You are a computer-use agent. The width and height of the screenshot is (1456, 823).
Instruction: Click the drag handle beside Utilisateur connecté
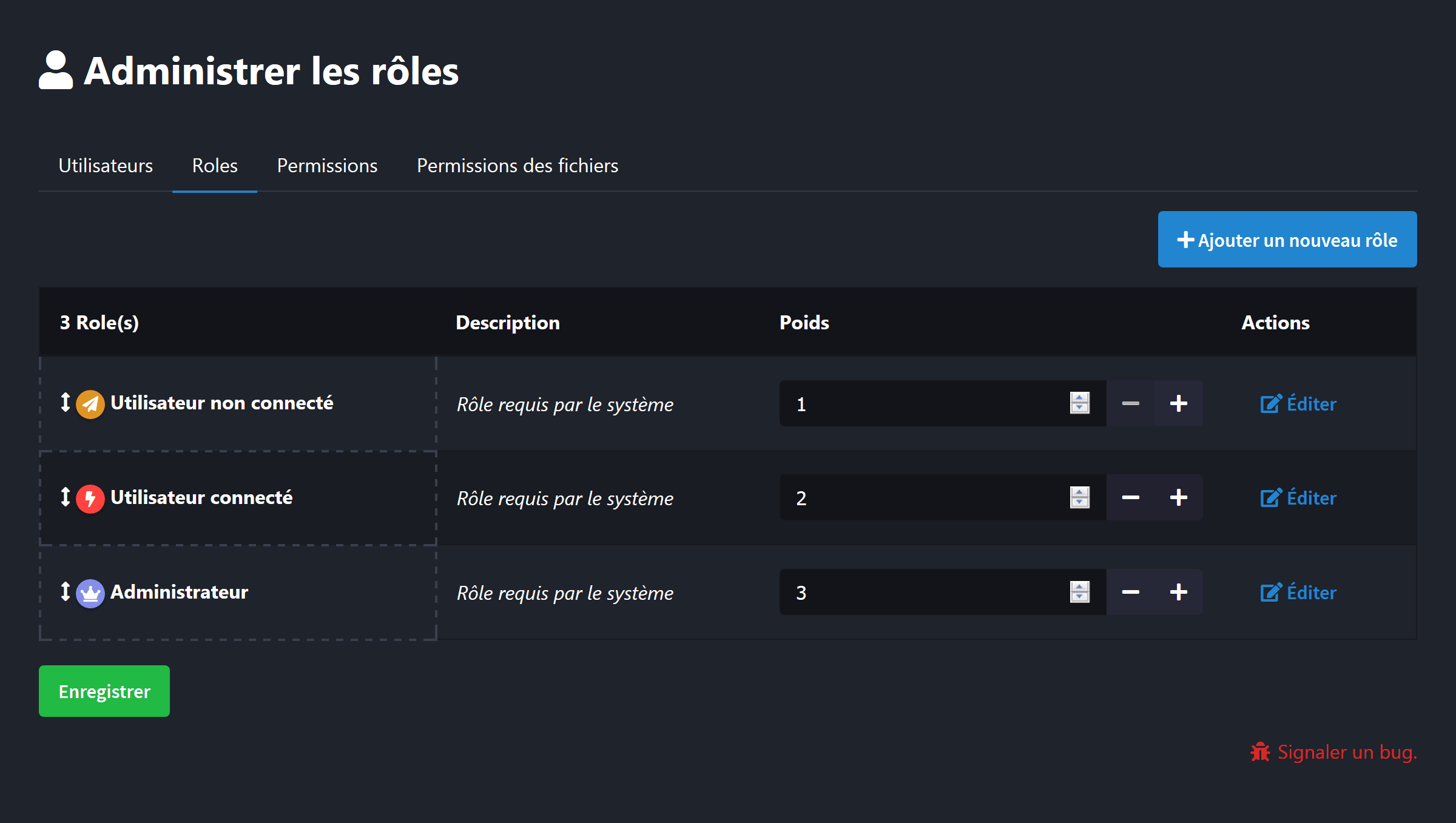pyautogui.click(x=66, y=498)
